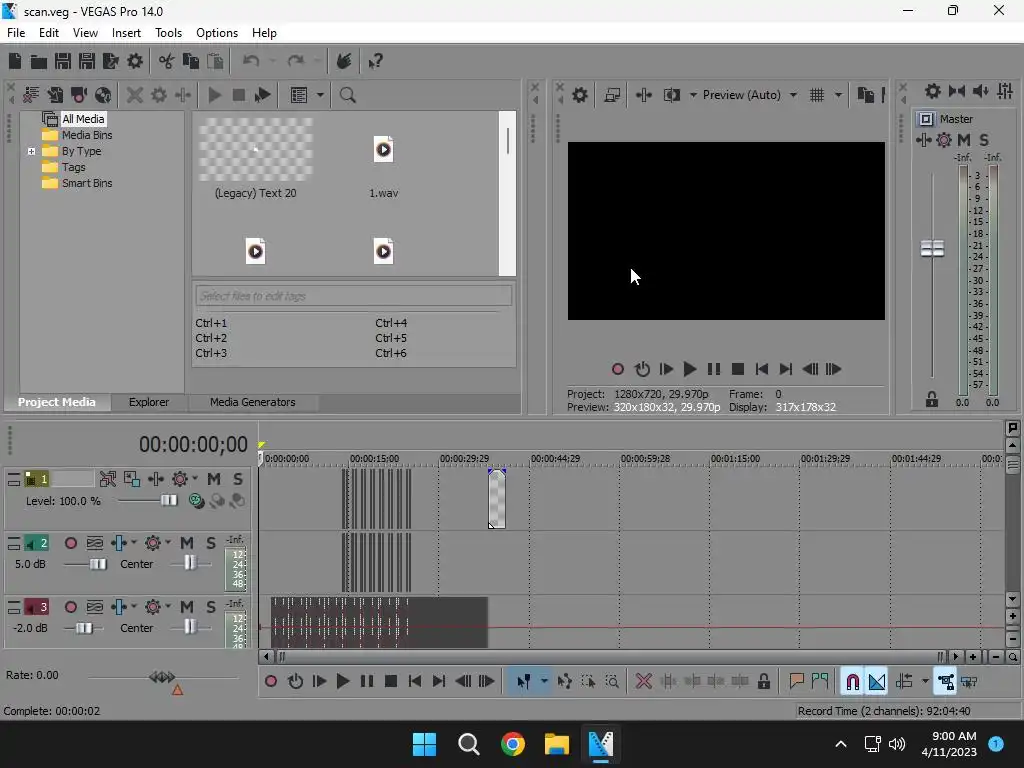
Task: Select the 1.wav media file
Action: (x=383, y=150)
